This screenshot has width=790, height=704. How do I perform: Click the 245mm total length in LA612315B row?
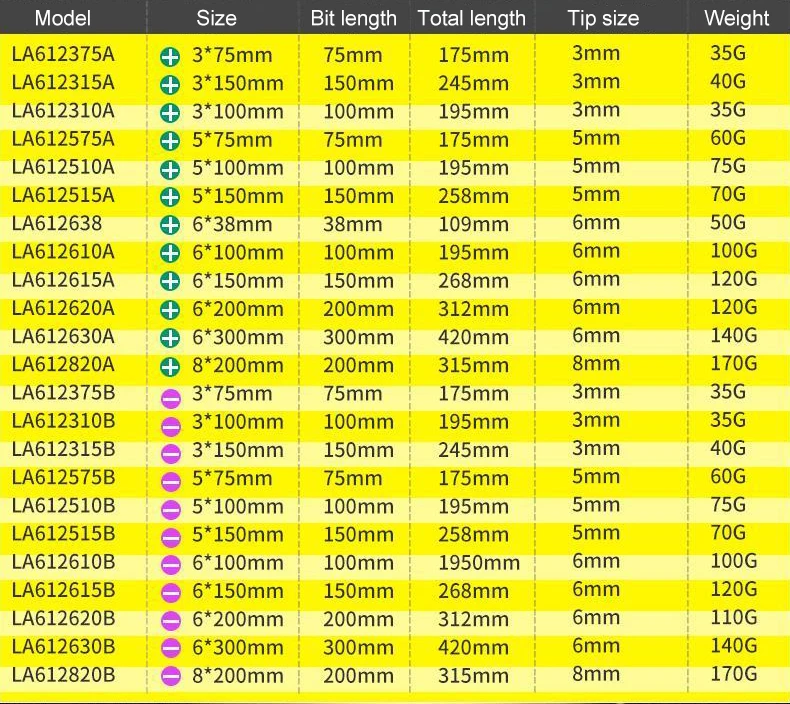tap(473, 450)
